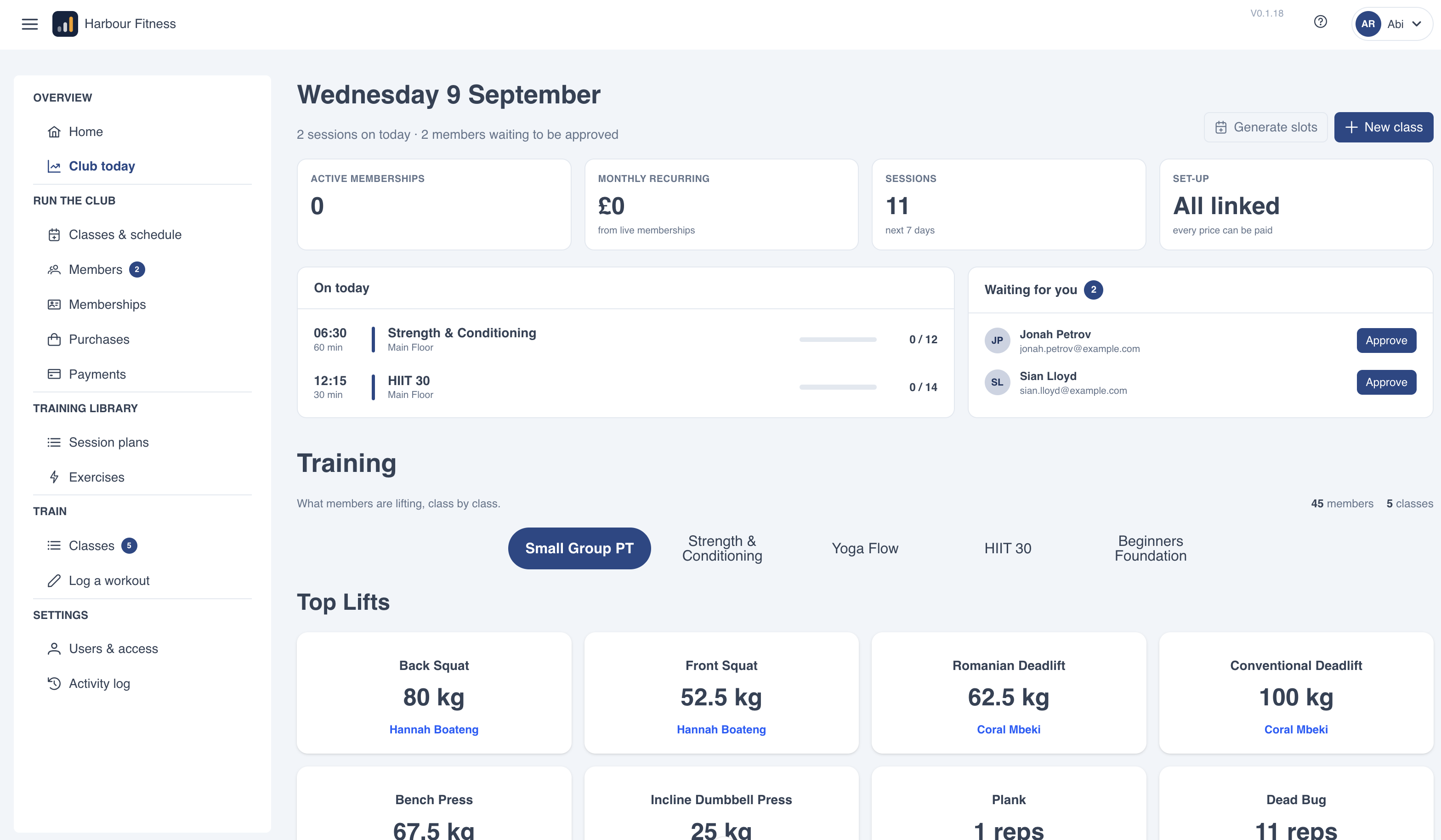Screen dimensions: 1441x840
Task: Click the Users & access person icon
Action: click(x=54, y=649)
